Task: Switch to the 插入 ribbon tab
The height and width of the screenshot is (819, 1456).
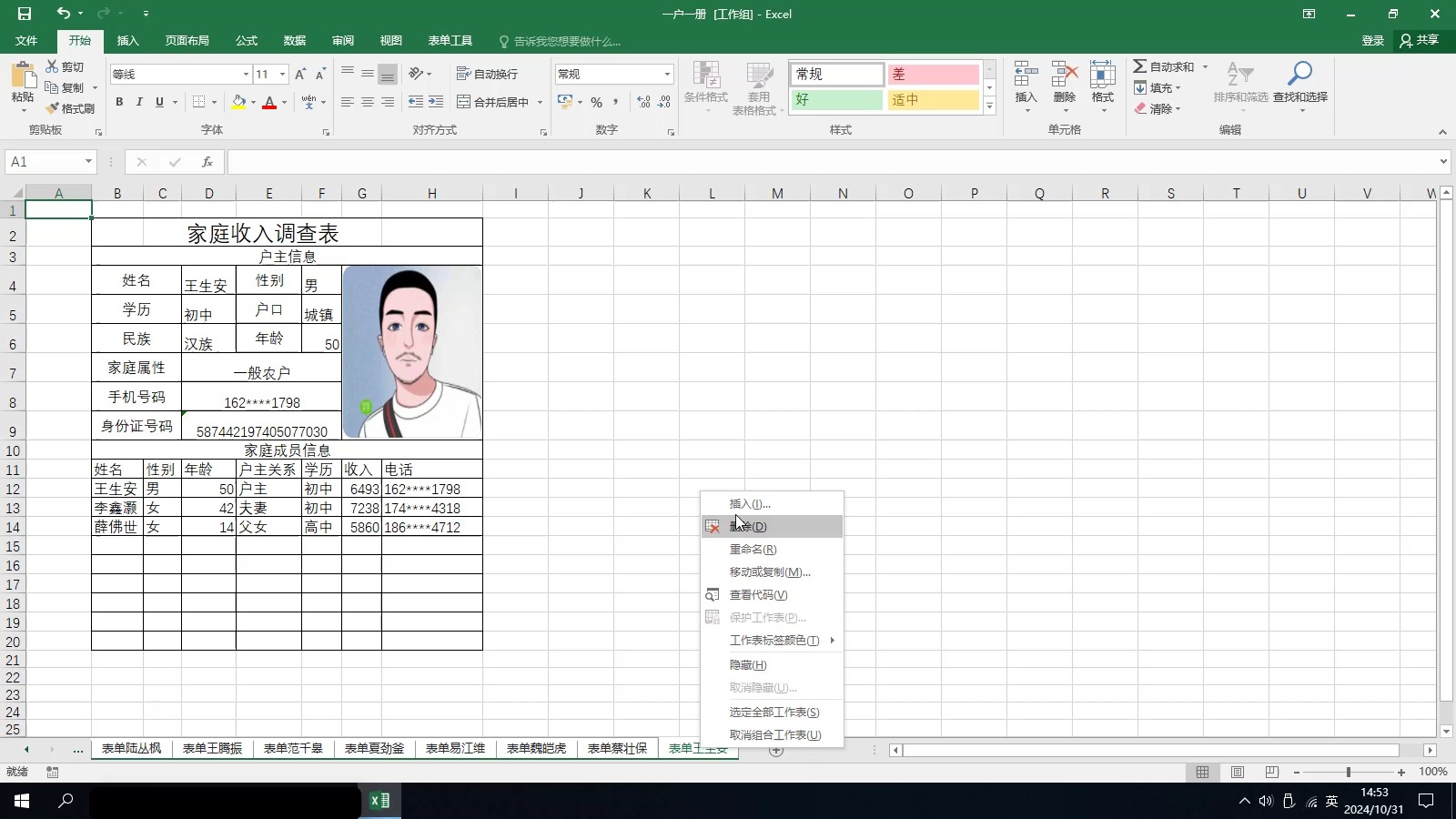Action: (x=127, y=40)
